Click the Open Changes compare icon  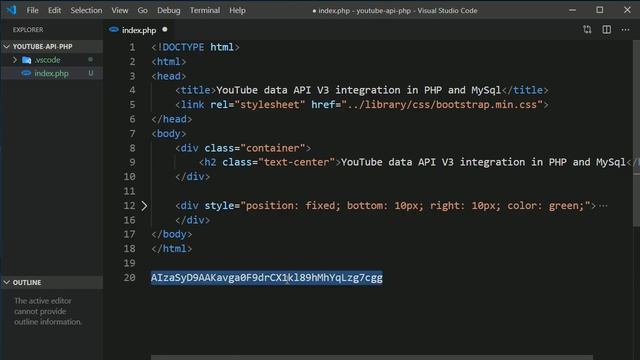pos(587,29)
